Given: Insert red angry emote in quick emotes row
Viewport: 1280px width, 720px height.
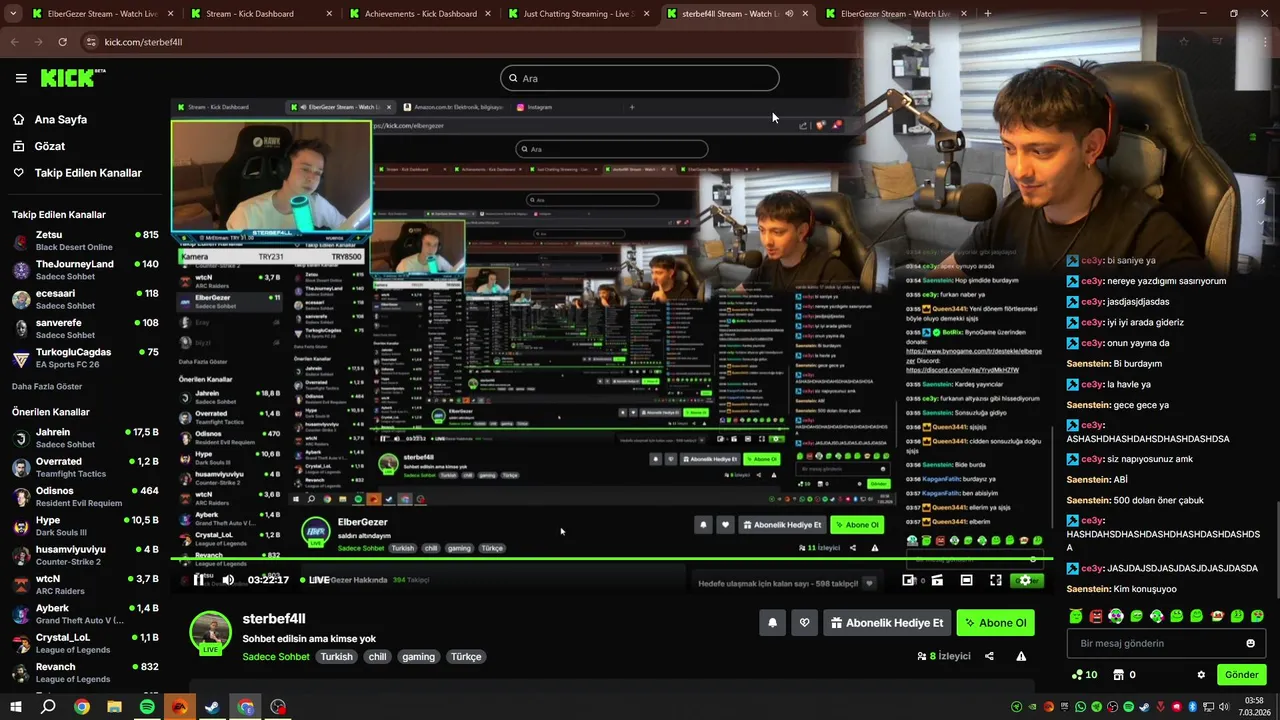Looking at the screenshot, I should (1096, 616).
